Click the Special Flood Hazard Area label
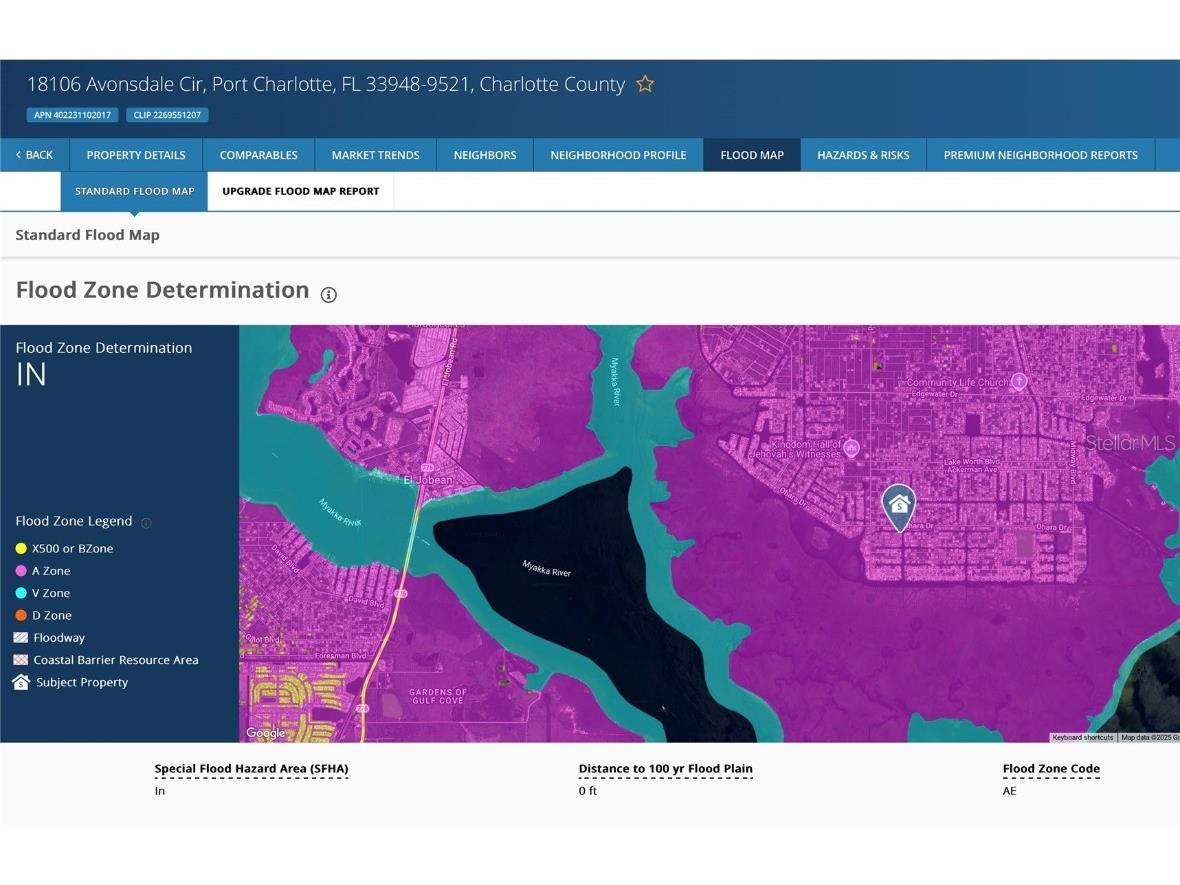Viewport: 1180px width, 885px height. (x=251, y=769)
